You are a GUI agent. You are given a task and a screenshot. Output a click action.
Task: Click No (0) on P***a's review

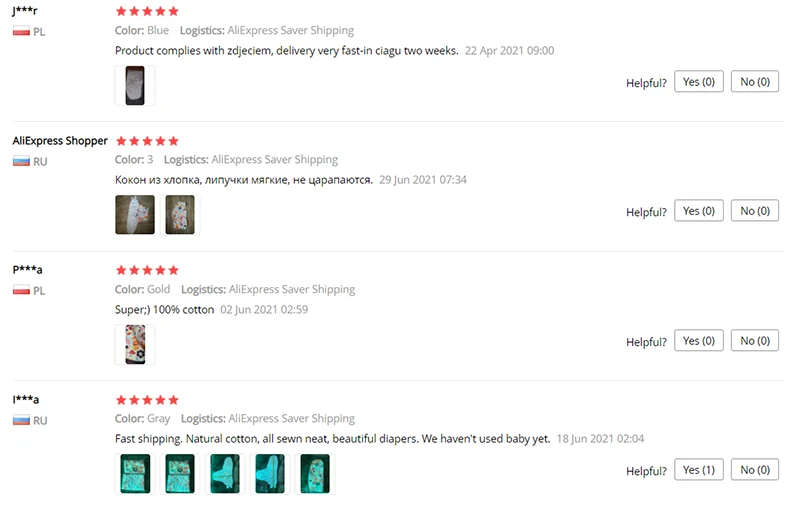755,340
